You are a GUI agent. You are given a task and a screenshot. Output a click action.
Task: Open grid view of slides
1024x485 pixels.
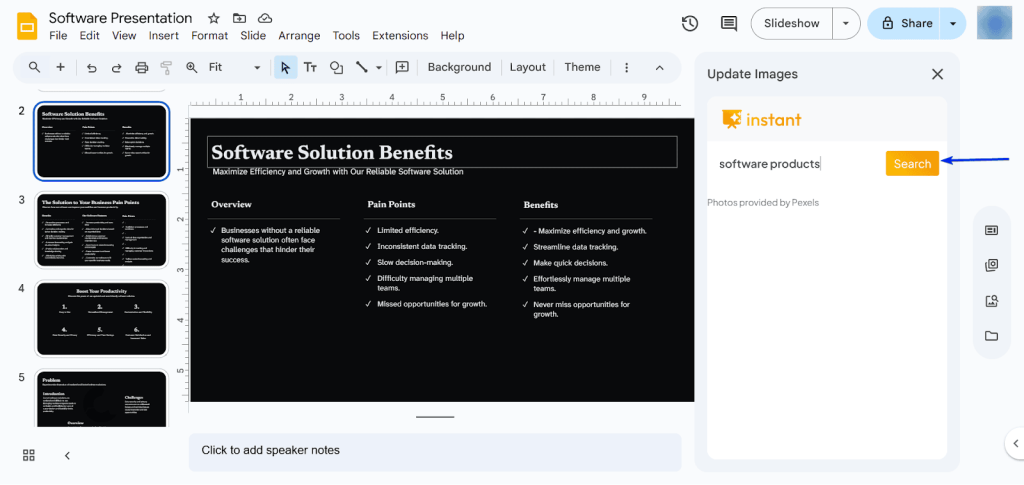point(29,455)
